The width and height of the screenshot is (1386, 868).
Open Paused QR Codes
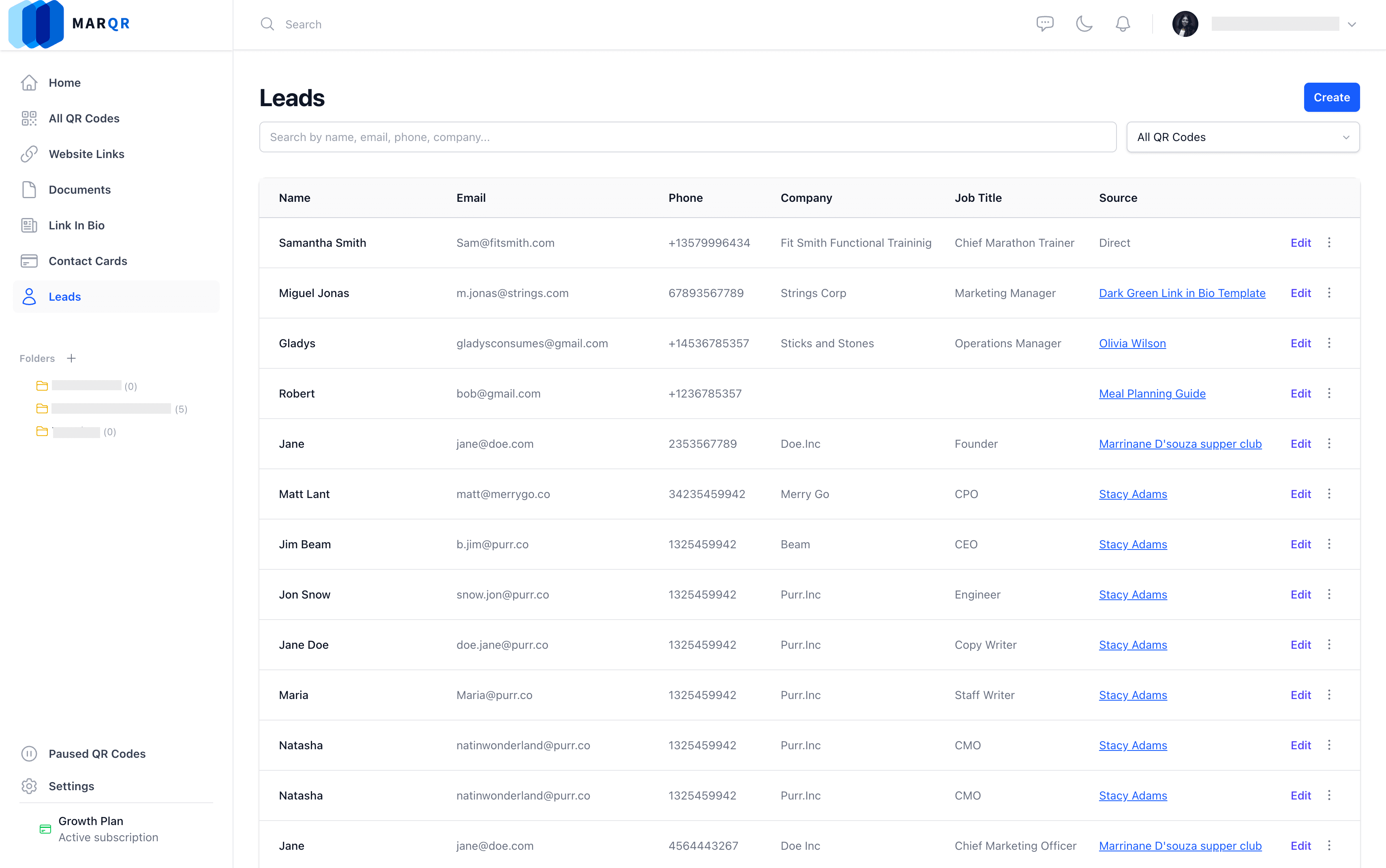point(97,754)
